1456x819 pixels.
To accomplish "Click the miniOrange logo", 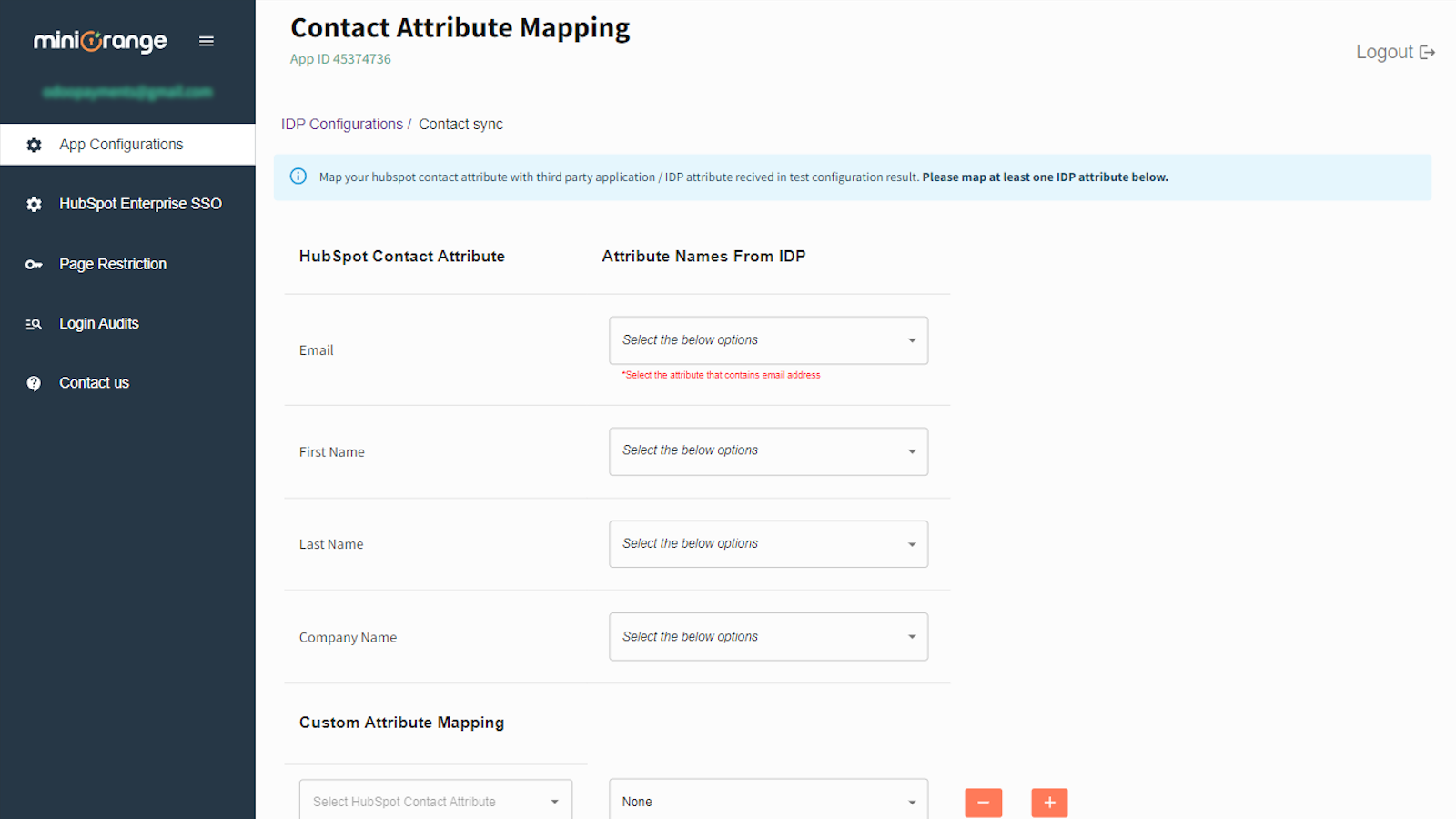I will pyautogui.click(x=99, y=40).
